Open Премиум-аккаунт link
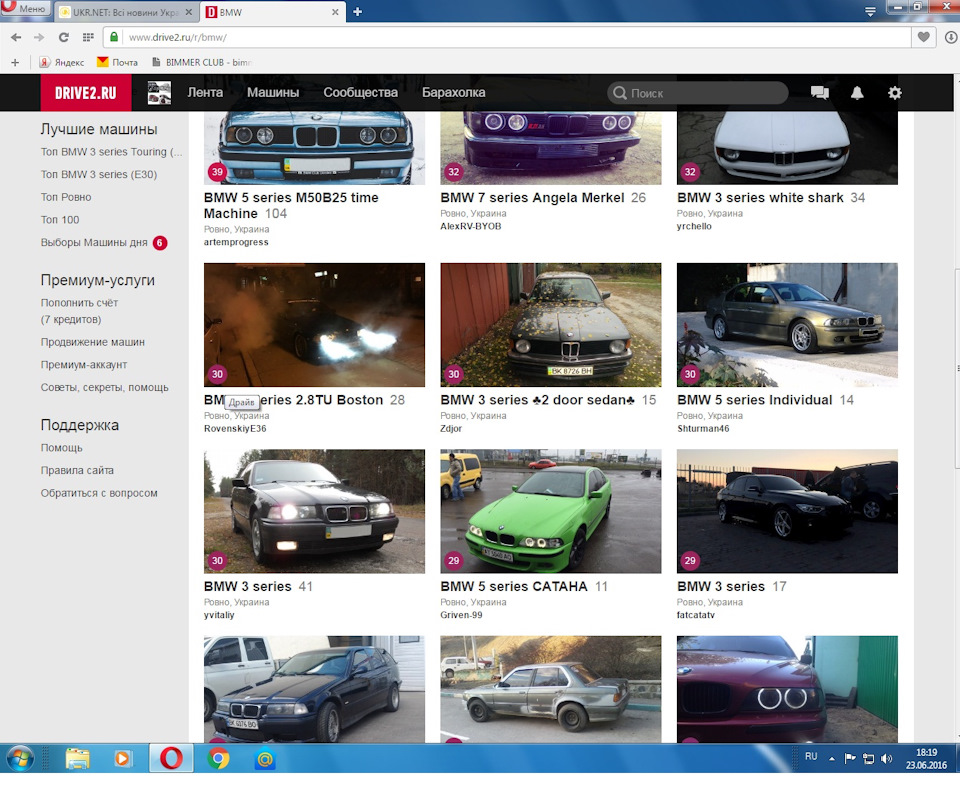This screenshot has height=810, width=960. [84, 364]
